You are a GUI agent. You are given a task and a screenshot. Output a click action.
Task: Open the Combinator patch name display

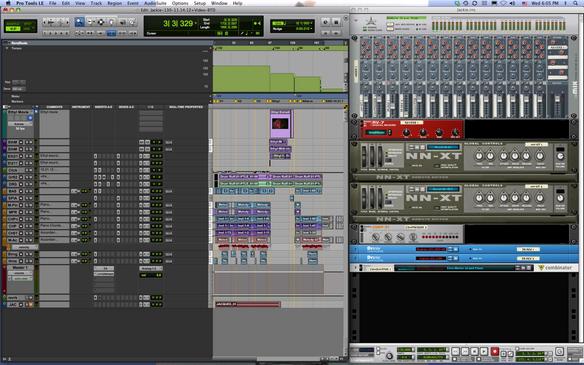[x=454, y=267]
